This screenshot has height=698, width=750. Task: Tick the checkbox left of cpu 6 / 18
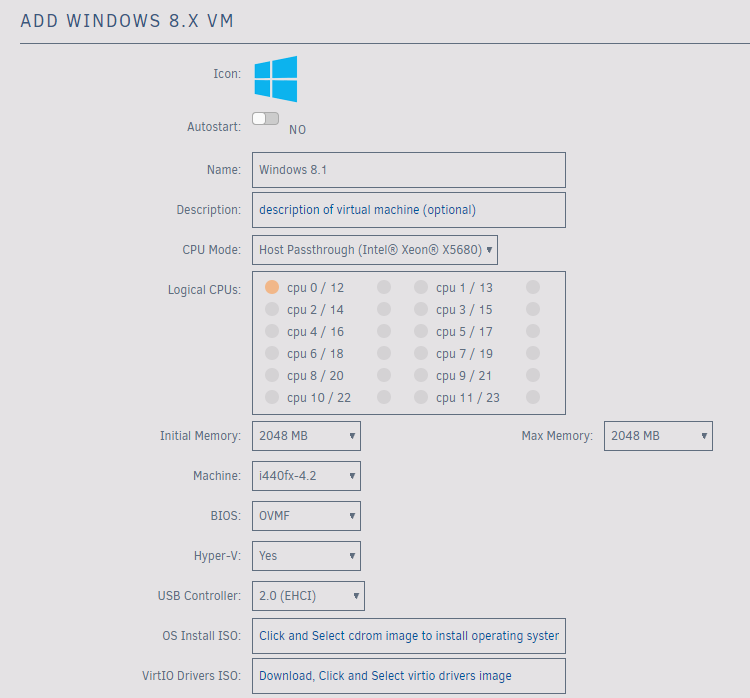(x=272, y=354)
